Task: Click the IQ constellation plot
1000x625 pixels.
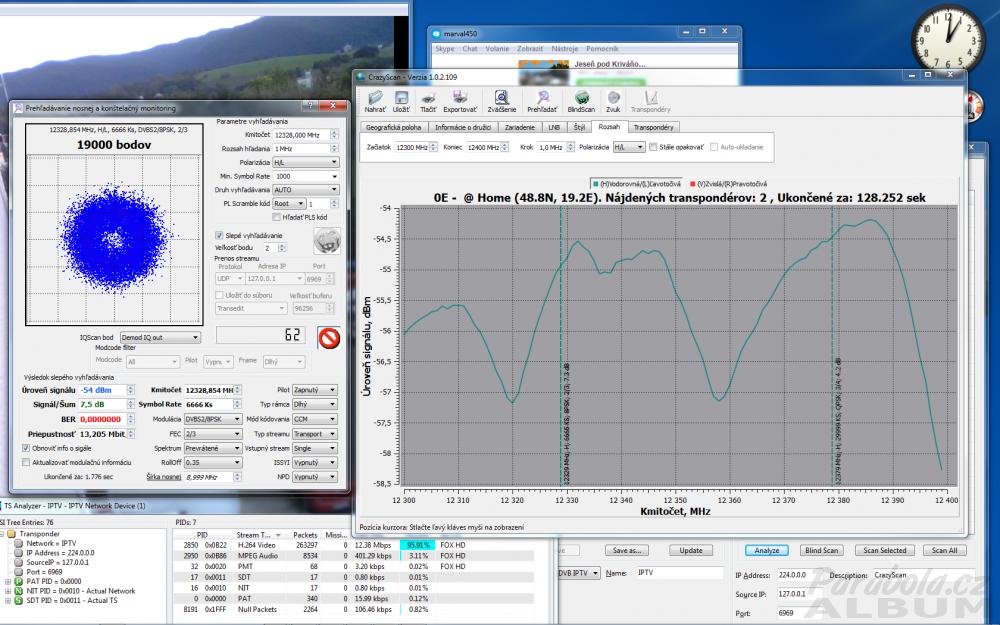Action: (114, 240)
